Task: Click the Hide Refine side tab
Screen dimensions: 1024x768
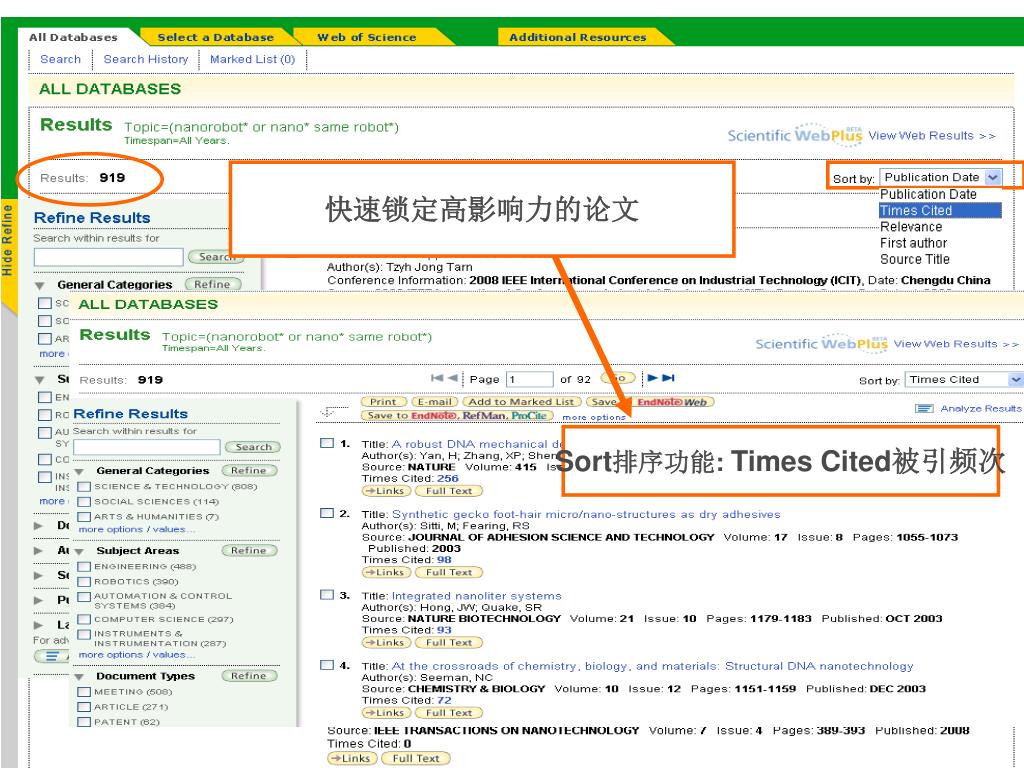Action: pos(8,240)
